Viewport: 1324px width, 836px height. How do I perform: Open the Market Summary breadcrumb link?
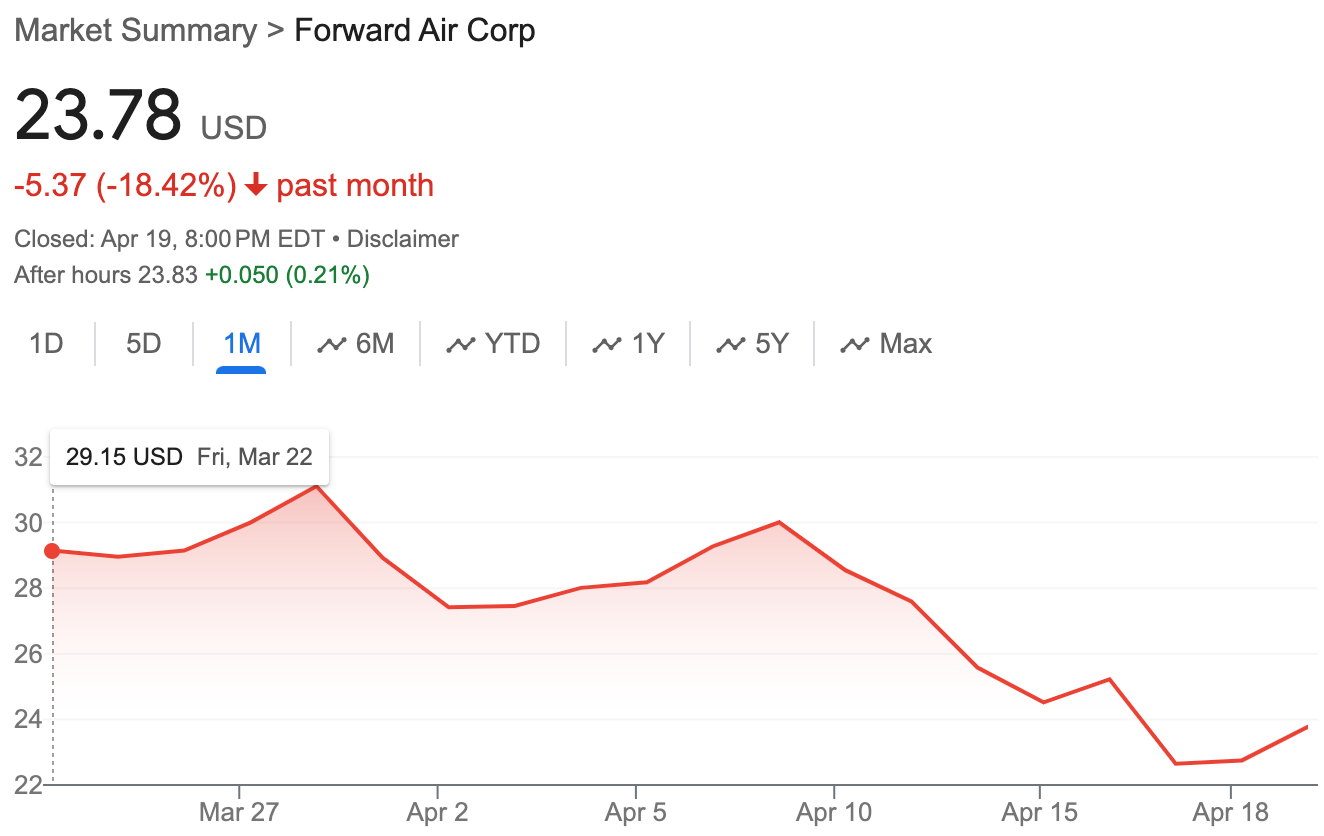point(136,30)
